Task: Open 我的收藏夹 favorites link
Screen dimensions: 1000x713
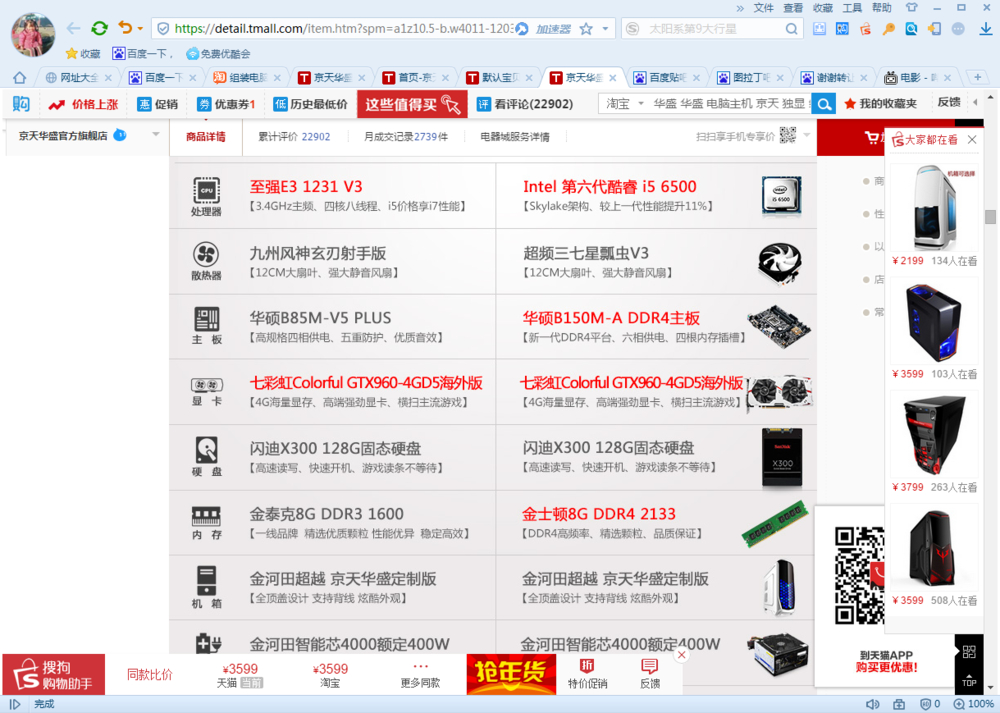Action: [880, 104]
